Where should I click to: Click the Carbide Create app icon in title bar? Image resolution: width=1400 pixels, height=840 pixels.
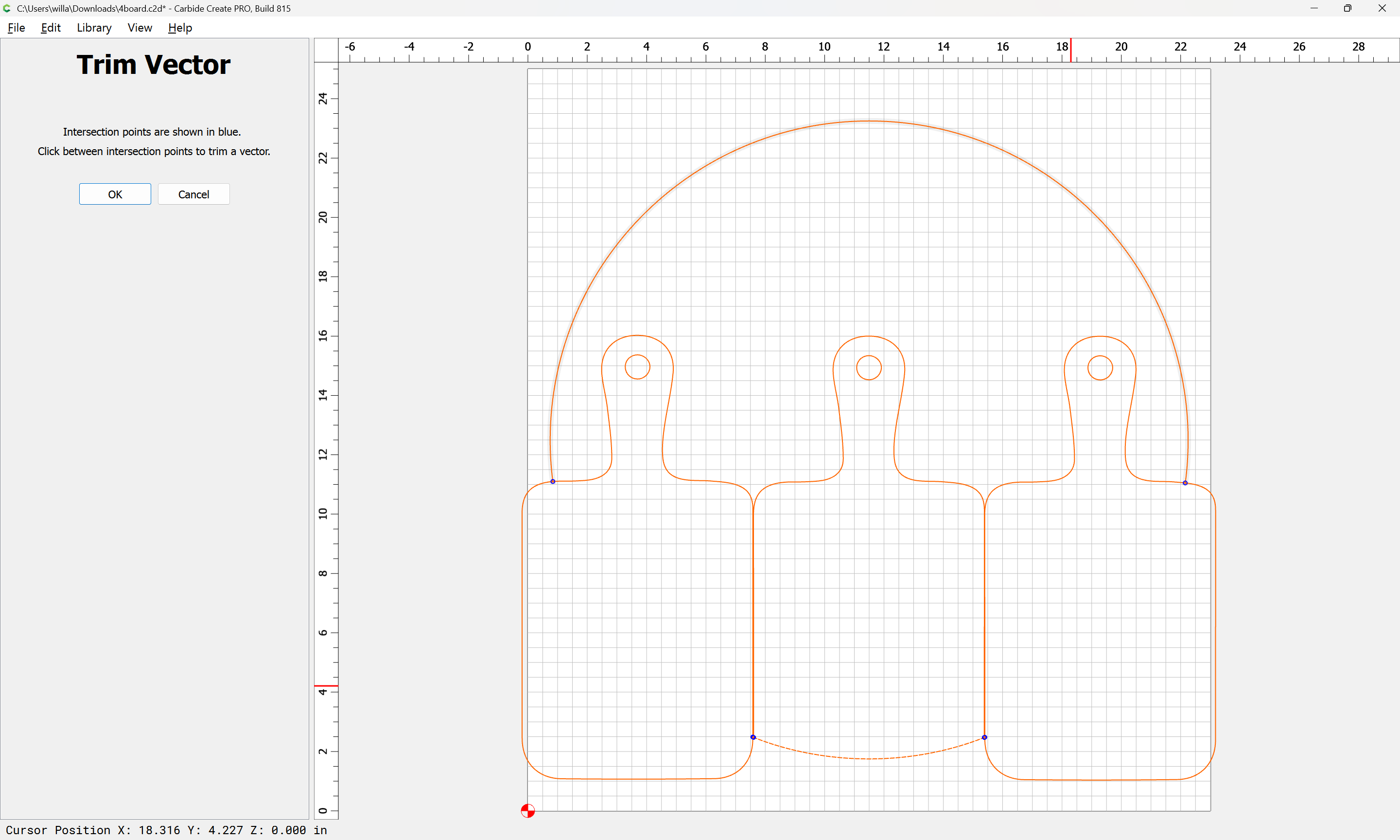pyautogui.click(x=7, y=8)
